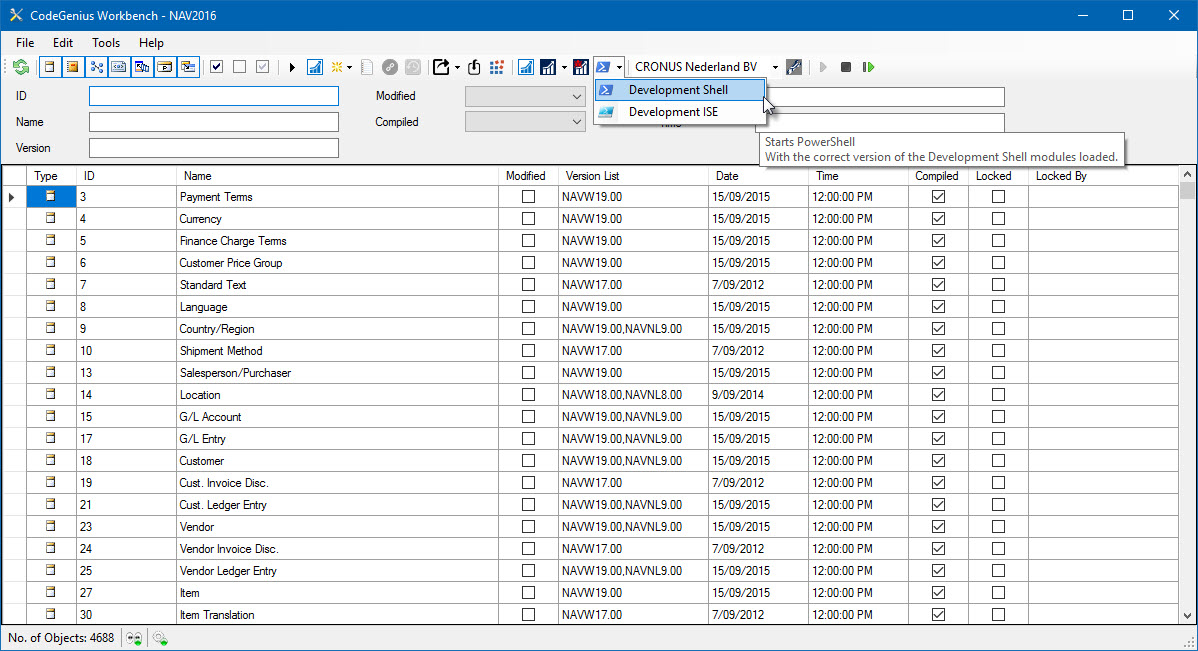The width and height of the screenshot is (1198, 651).
Task: Sort by the Locked By column header
Action: 1103,176
